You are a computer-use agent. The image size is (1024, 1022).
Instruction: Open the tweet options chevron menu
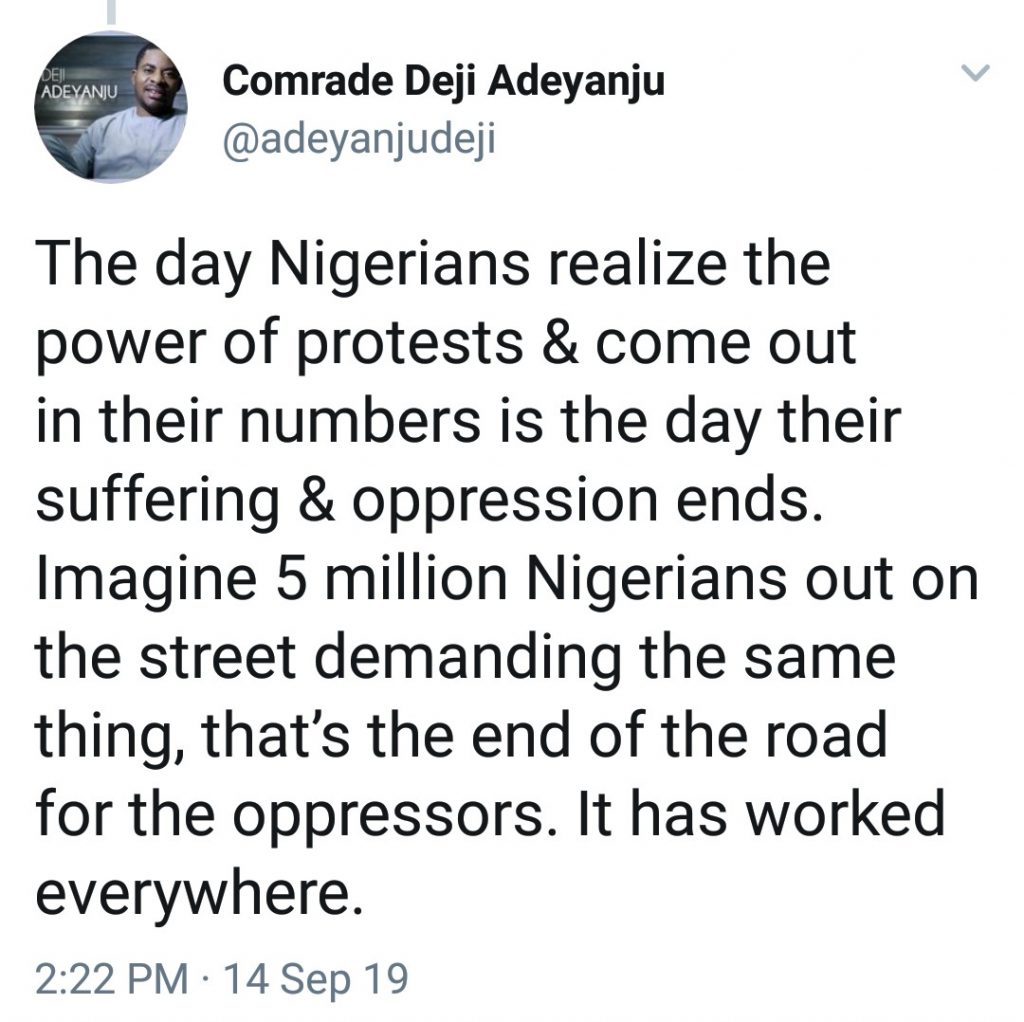coord(974,73)
